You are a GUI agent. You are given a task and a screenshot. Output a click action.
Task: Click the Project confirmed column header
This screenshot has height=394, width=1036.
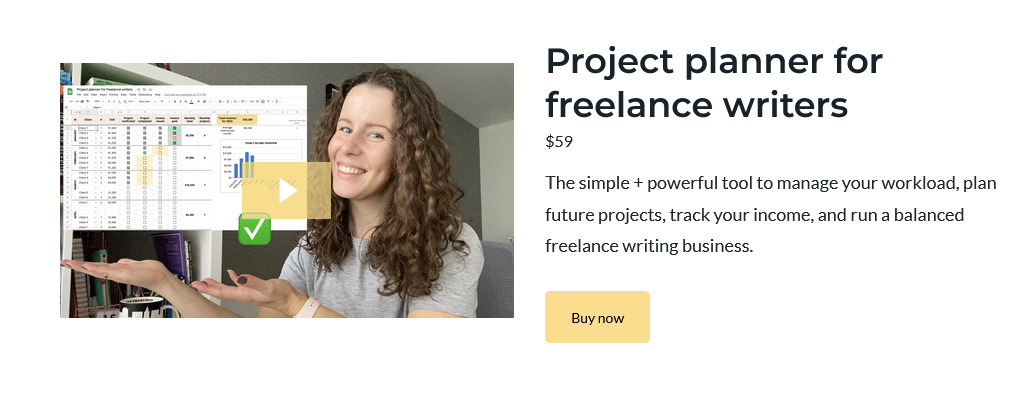tap(128, 120)
